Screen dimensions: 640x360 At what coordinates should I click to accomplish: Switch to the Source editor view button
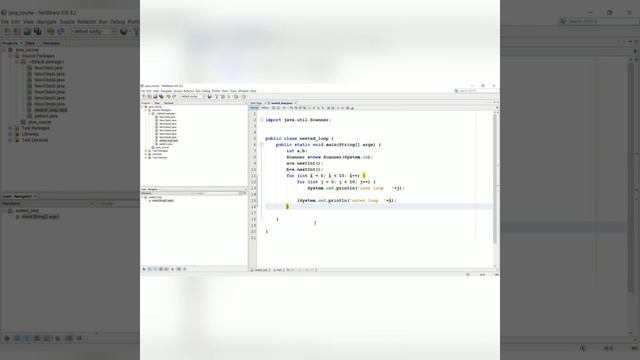tap(254, 108)
